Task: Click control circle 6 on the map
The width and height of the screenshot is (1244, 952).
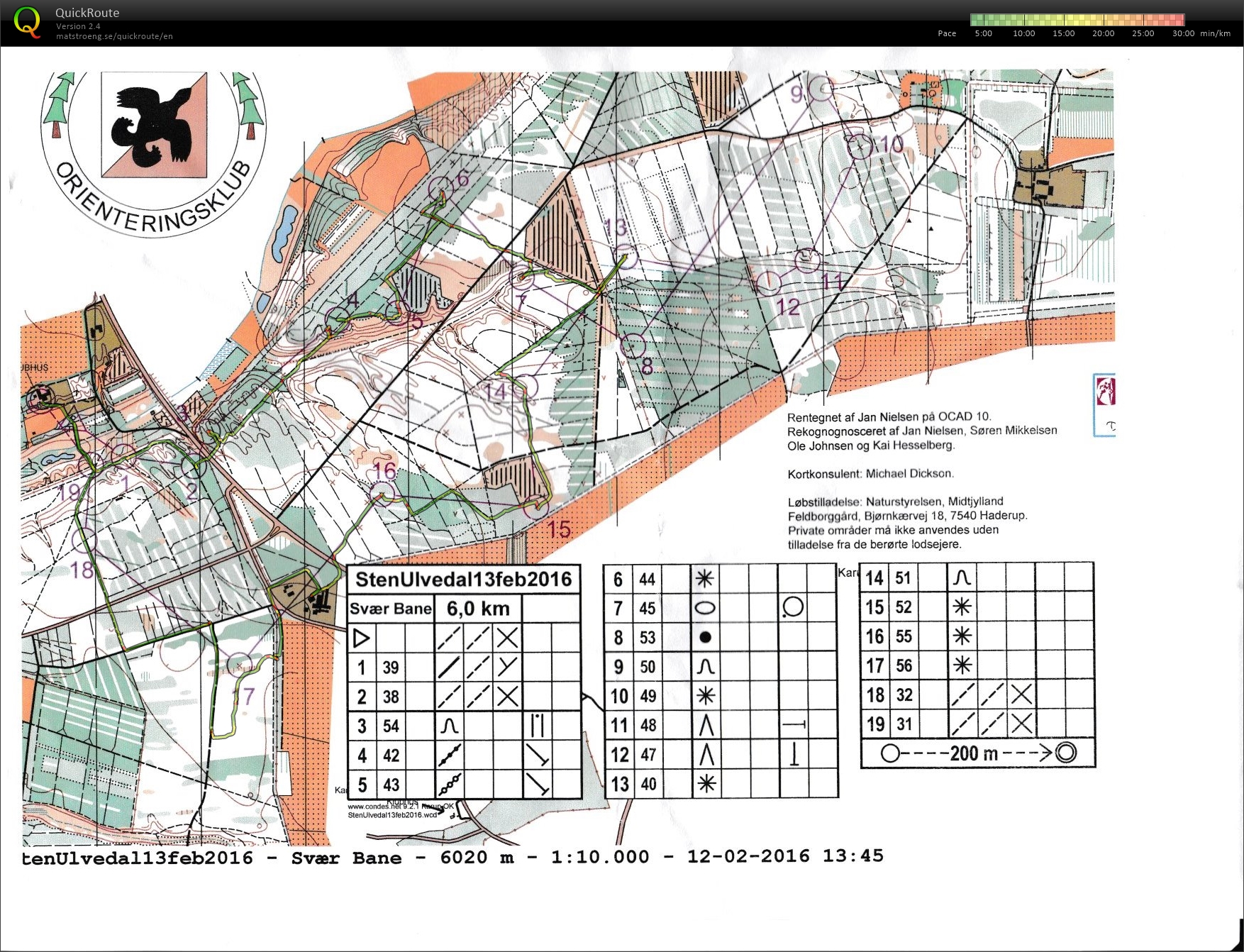Action: [x=442, y=189]
